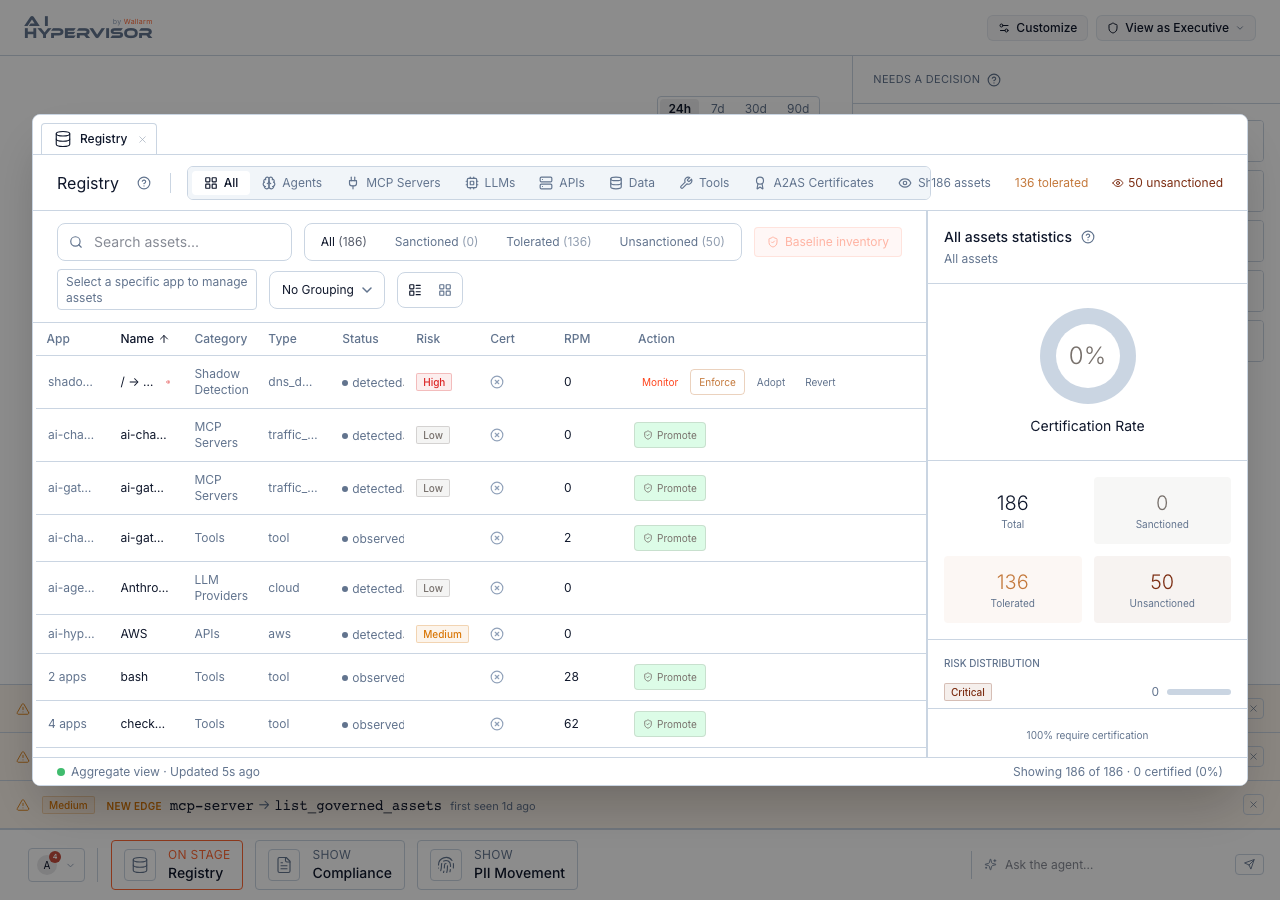Open All assets statistics help icon
This screenshot has height=900, width=1280.
(x=1088, y=237)
